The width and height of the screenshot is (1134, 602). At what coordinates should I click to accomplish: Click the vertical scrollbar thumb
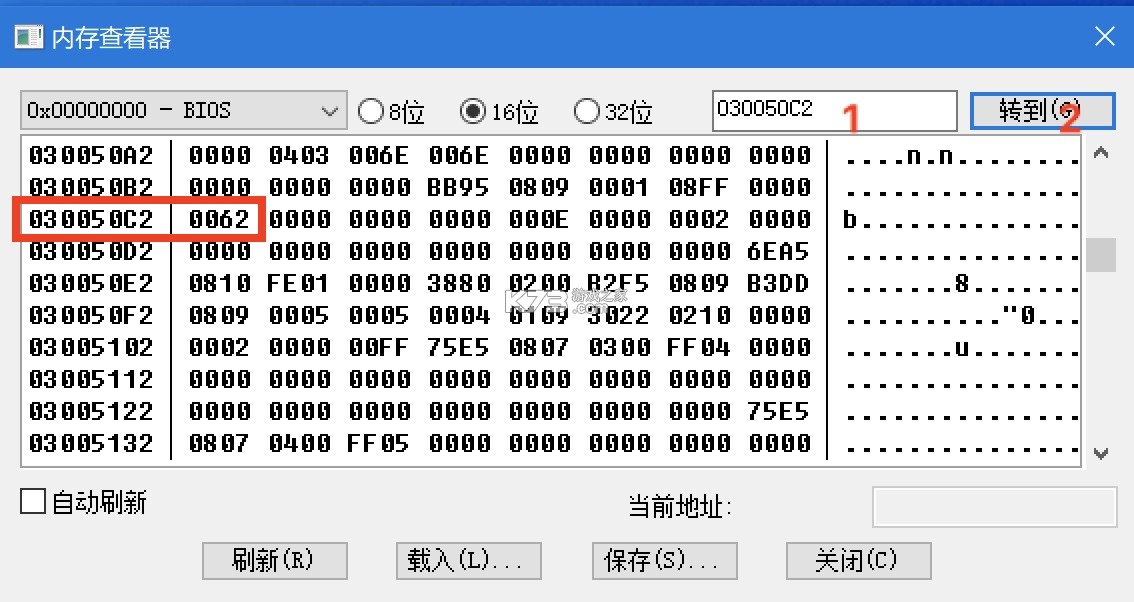1101,255
